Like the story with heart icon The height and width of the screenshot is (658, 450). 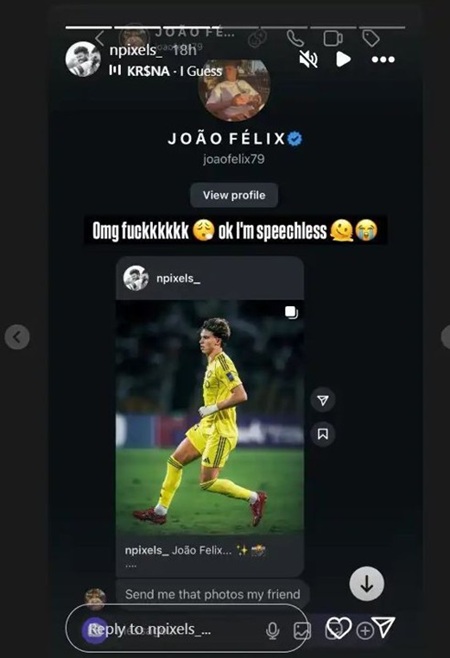338,628
